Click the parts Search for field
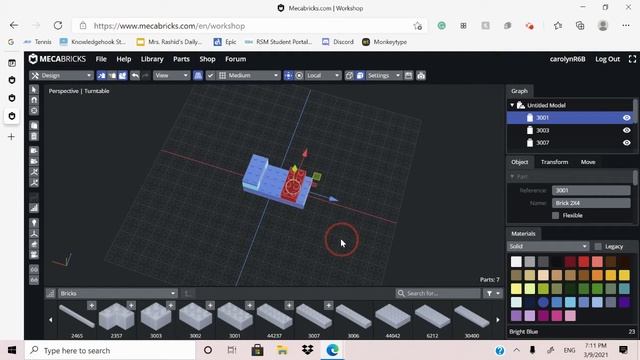This screenshot has height=360, width=640. point(438,293)
